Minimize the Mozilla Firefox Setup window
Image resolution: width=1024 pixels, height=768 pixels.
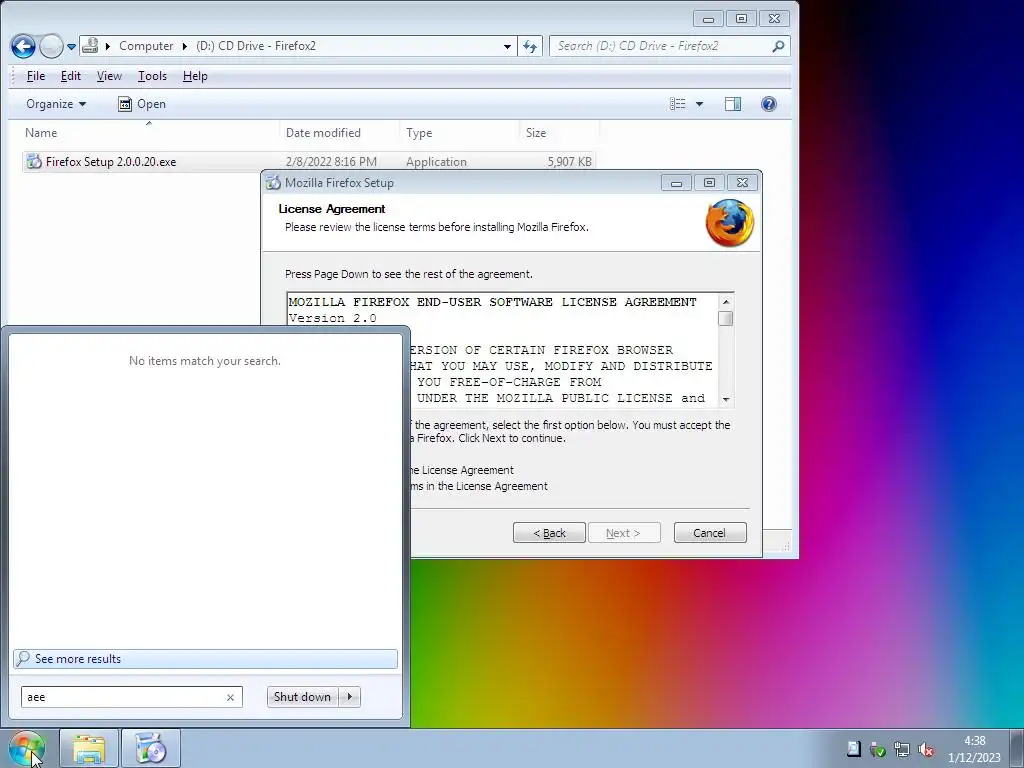coord(676,183)
